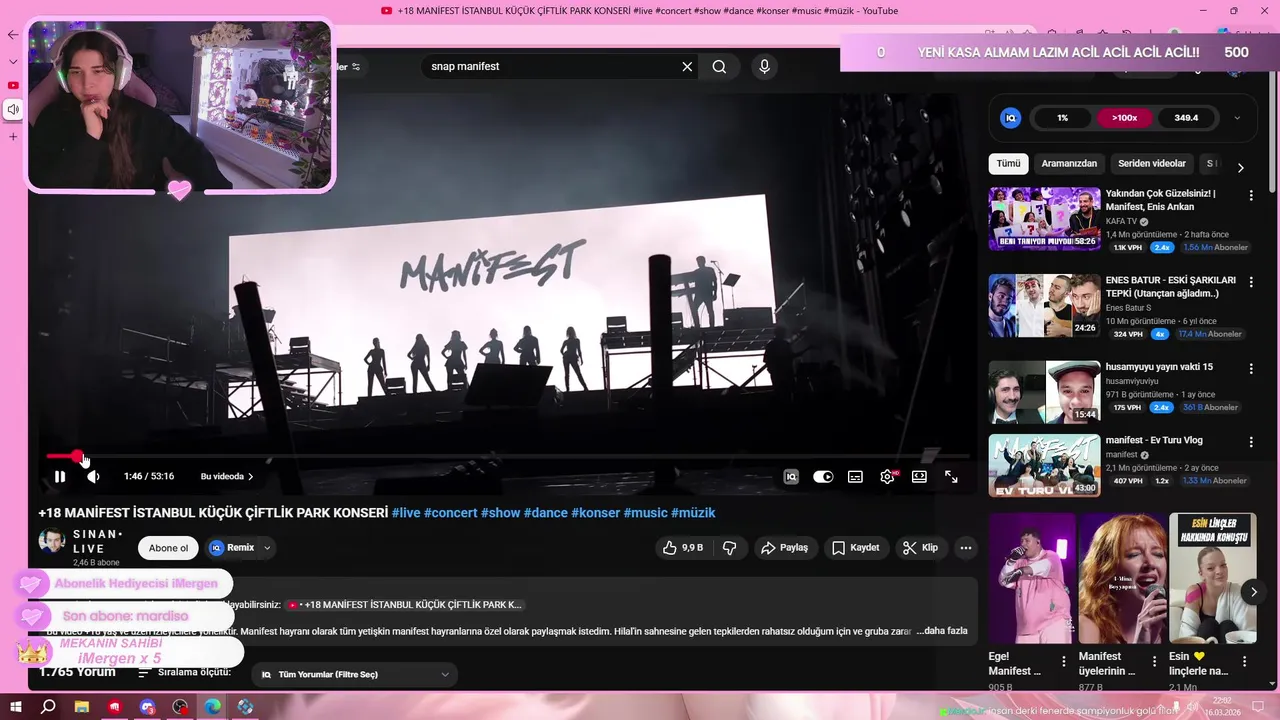
Task: Dislike the video with thumbs down
Action: click(x=730, y=548)
